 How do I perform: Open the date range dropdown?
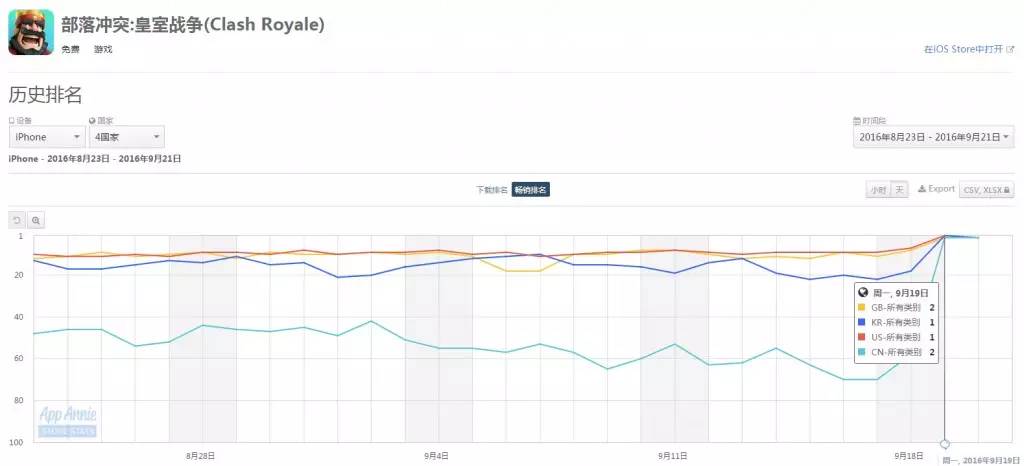click(x=933, y=137)
